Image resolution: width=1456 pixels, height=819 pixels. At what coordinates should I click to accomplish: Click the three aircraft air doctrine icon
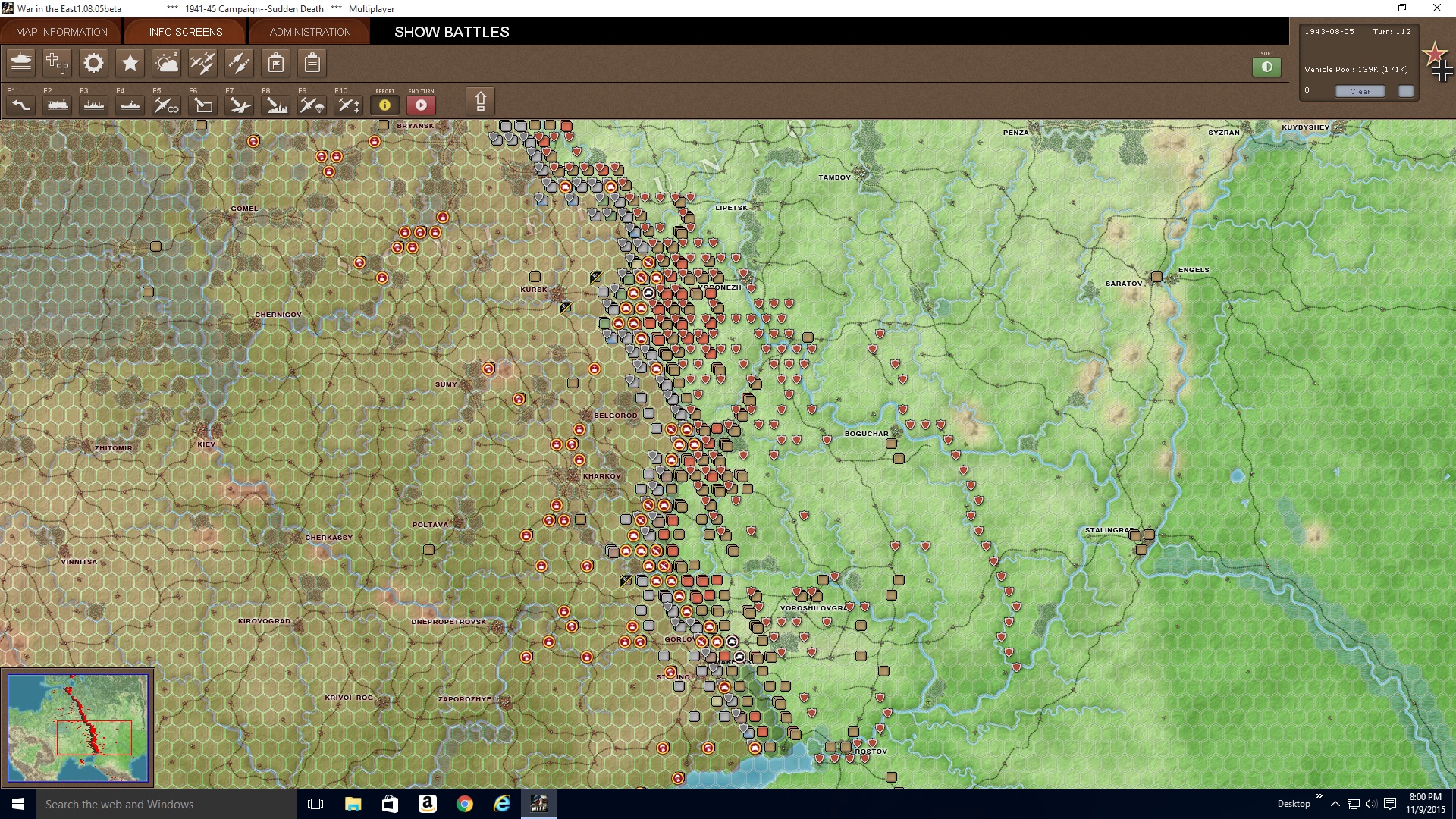[x=203, y=63]
